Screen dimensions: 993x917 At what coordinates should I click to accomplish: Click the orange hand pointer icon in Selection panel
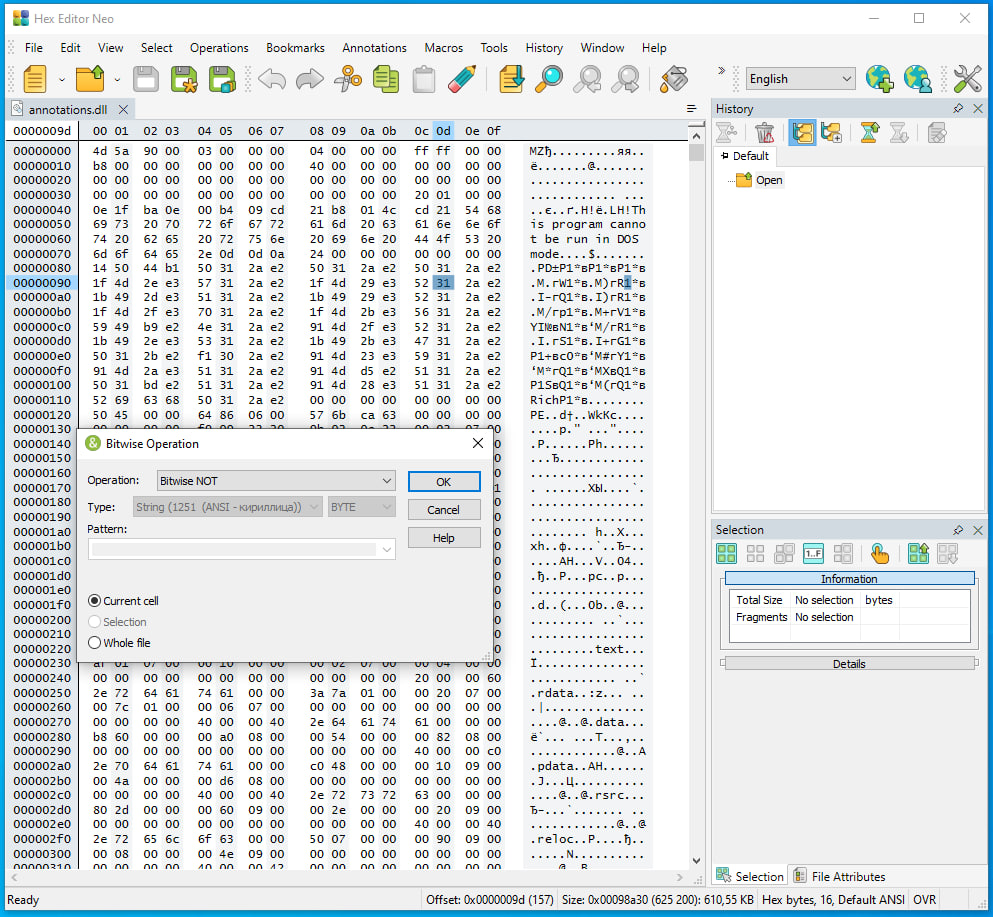[x=879, y=553]
